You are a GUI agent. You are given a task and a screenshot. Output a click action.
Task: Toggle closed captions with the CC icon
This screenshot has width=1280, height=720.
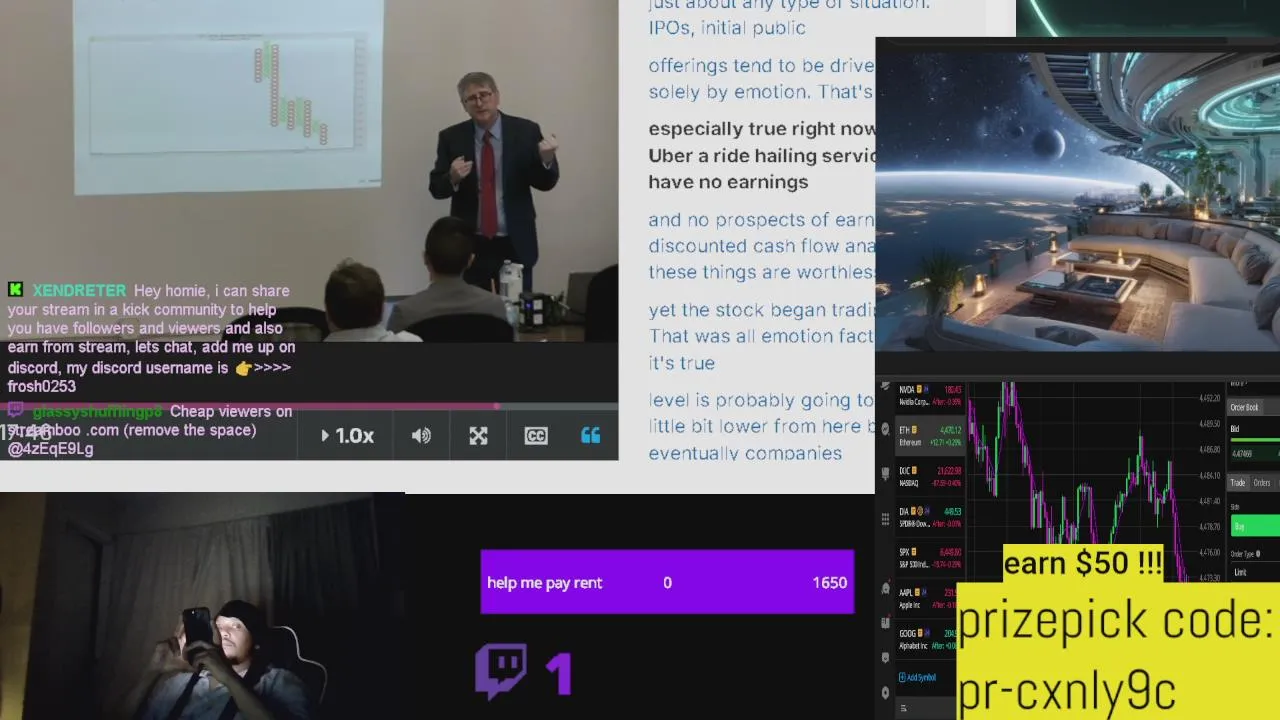click(536, 436)
